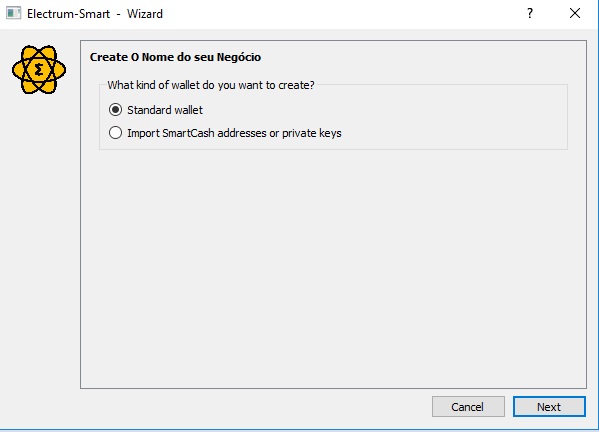The height and width of the screenshot is (432, 599).
Task: Click empty area of the wizard panel
Action: (x=333, y=267)
